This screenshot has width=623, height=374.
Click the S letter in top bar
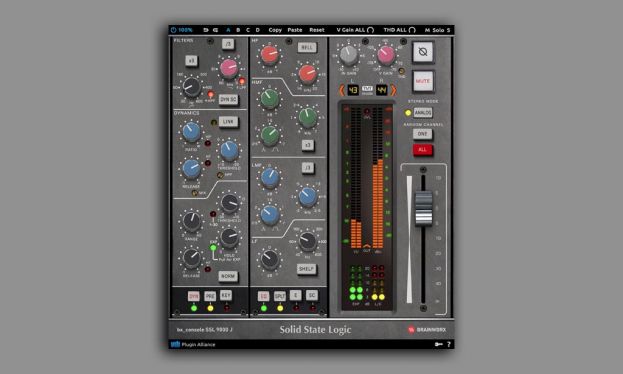(x=448, y=30)
